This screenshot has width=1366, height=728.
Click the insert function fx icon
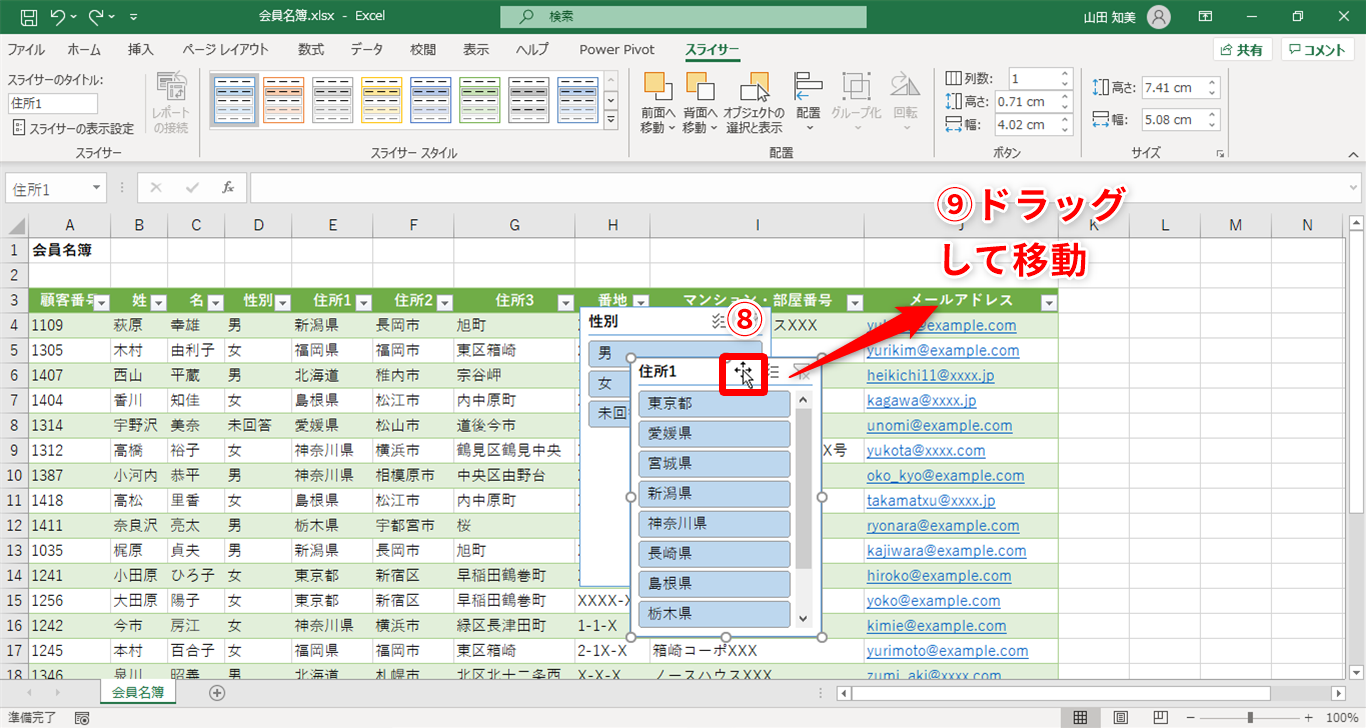(228, 188)
